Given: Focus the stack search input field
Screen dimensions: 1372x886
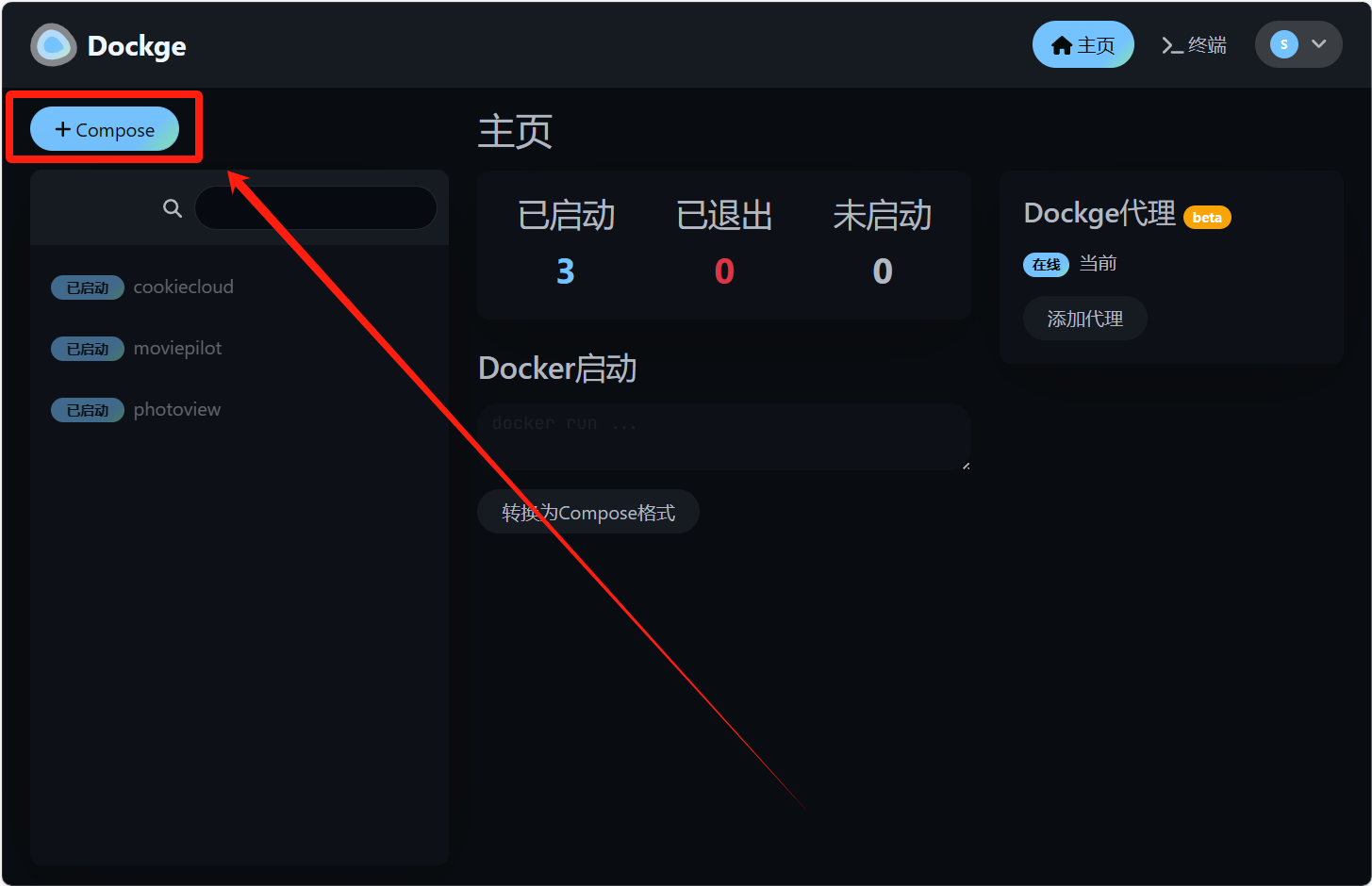Looking at the screenshot, I should point(316,208).
